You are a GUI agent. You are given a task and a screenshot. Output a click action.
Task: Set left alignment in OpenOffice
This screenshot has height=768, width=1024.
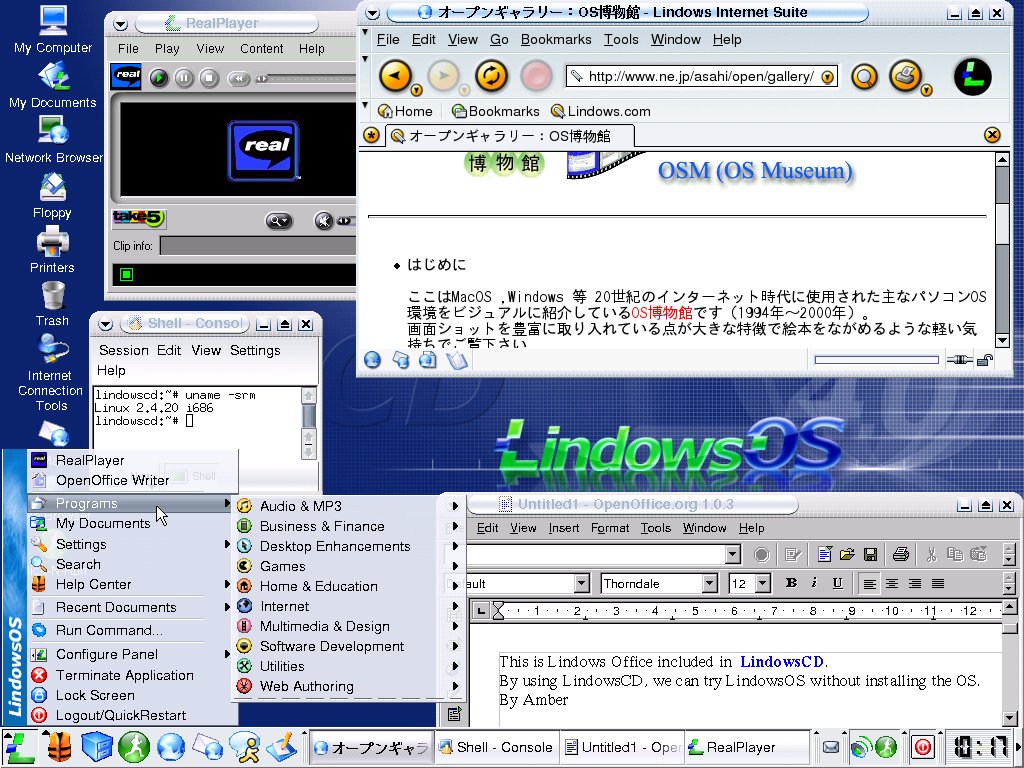point(869,583)
